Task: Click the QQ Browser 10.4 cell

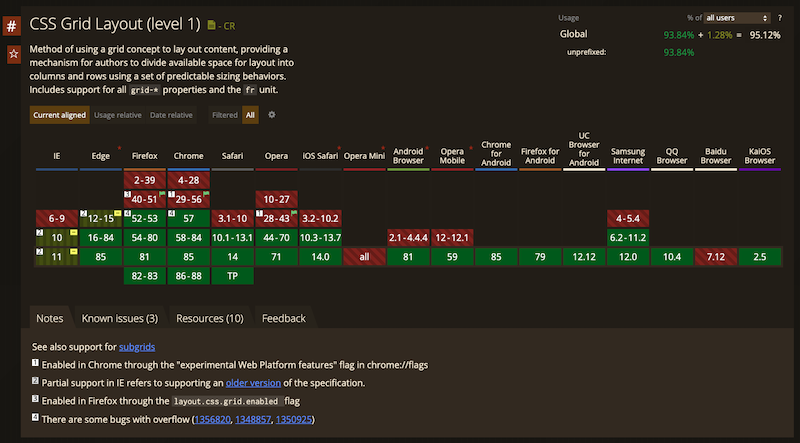Action: coord(671,257)
